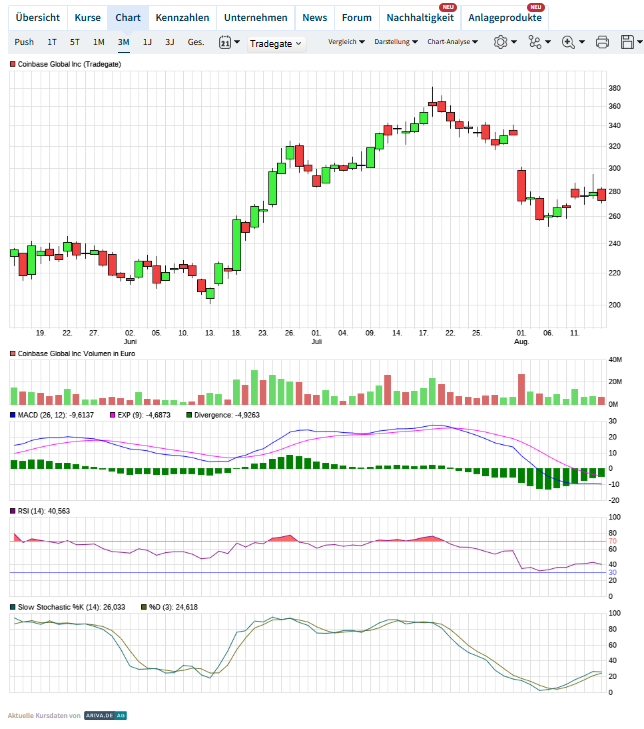Click green Divergence legend square
The height and width of the screenshot is (729, 644).
[x=189, y=415]
